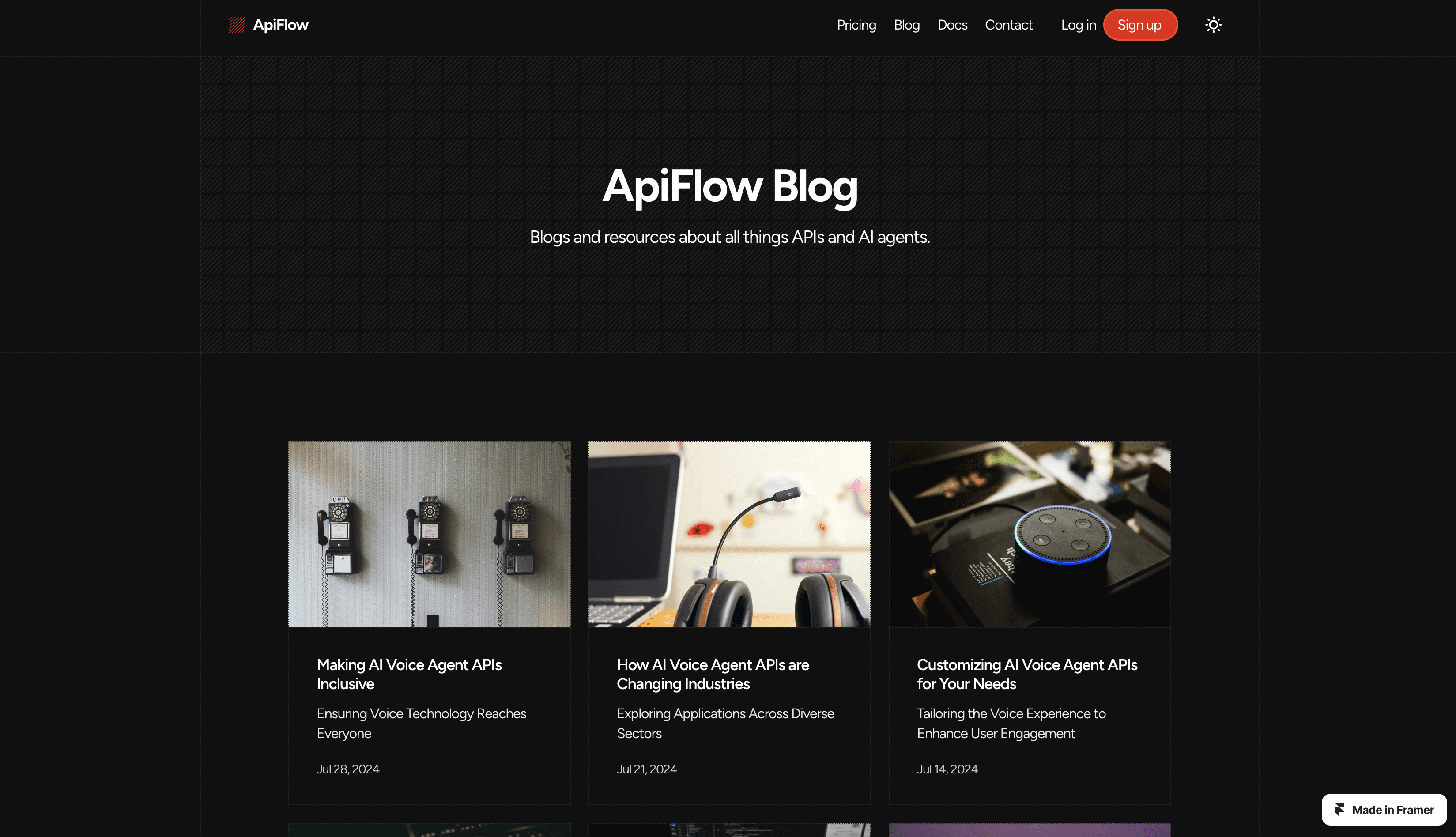Open the headset and laptop thumbnail

point(729,533)
